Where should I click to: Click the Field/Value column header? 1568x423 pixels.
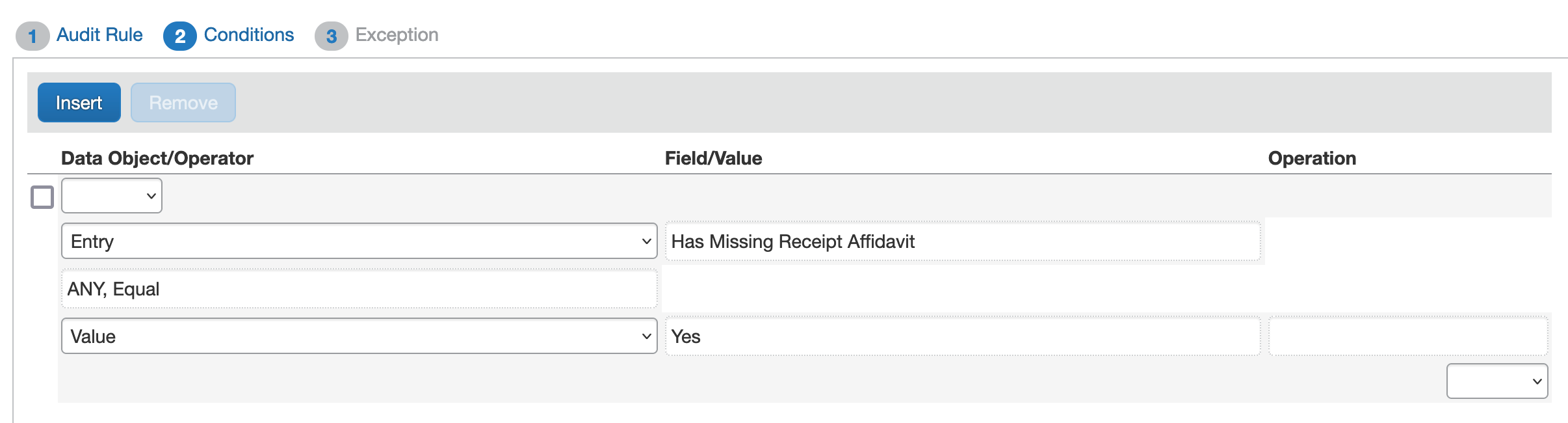click(713, 158)
